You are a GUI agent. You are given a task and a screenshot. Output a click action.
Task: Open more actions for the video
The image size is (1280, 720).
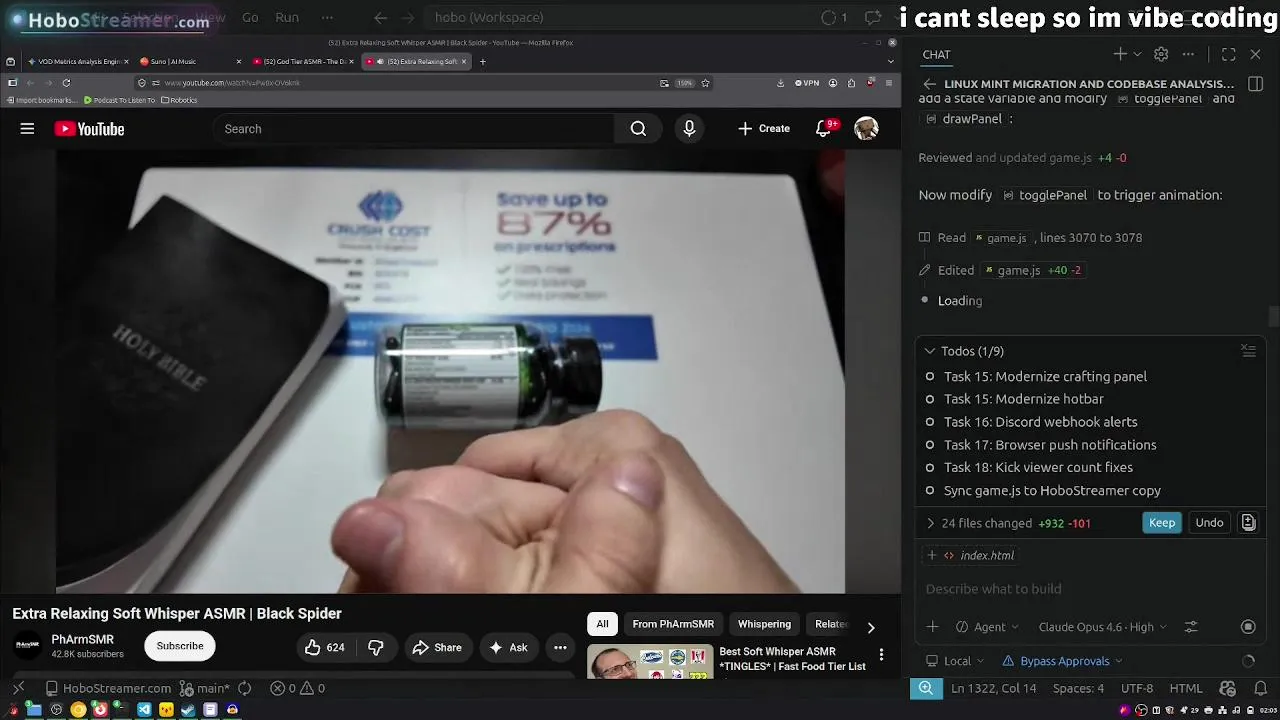tap(560, 647)
